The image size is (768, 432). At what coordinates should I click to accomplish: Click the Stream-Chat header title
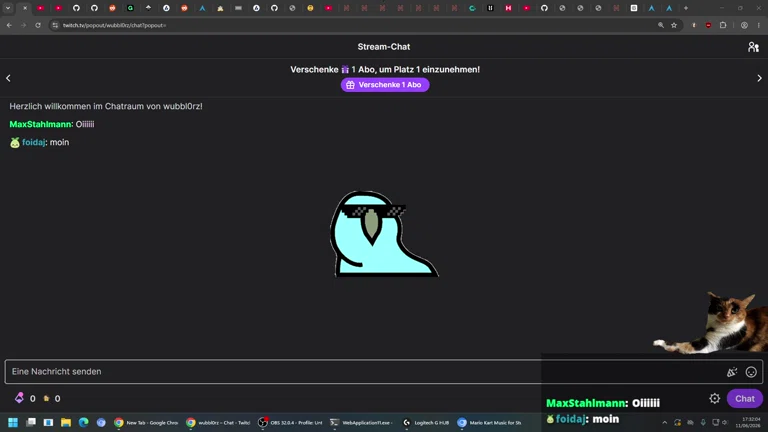tap(384, 47)
